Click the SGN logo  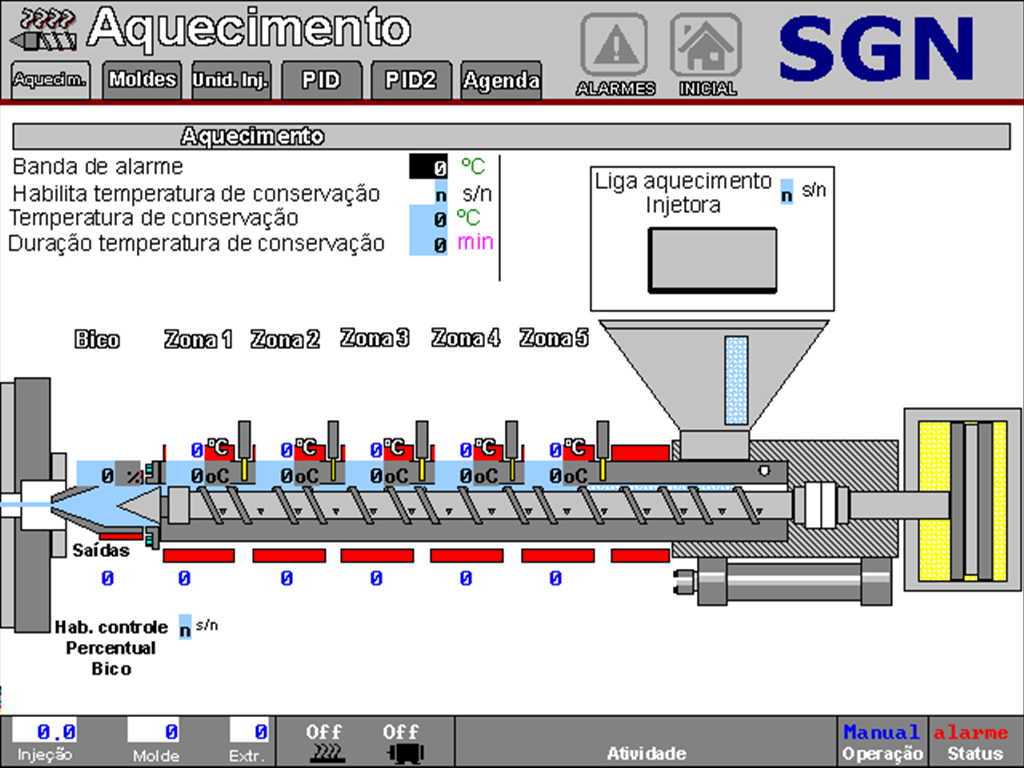[880, 45]
